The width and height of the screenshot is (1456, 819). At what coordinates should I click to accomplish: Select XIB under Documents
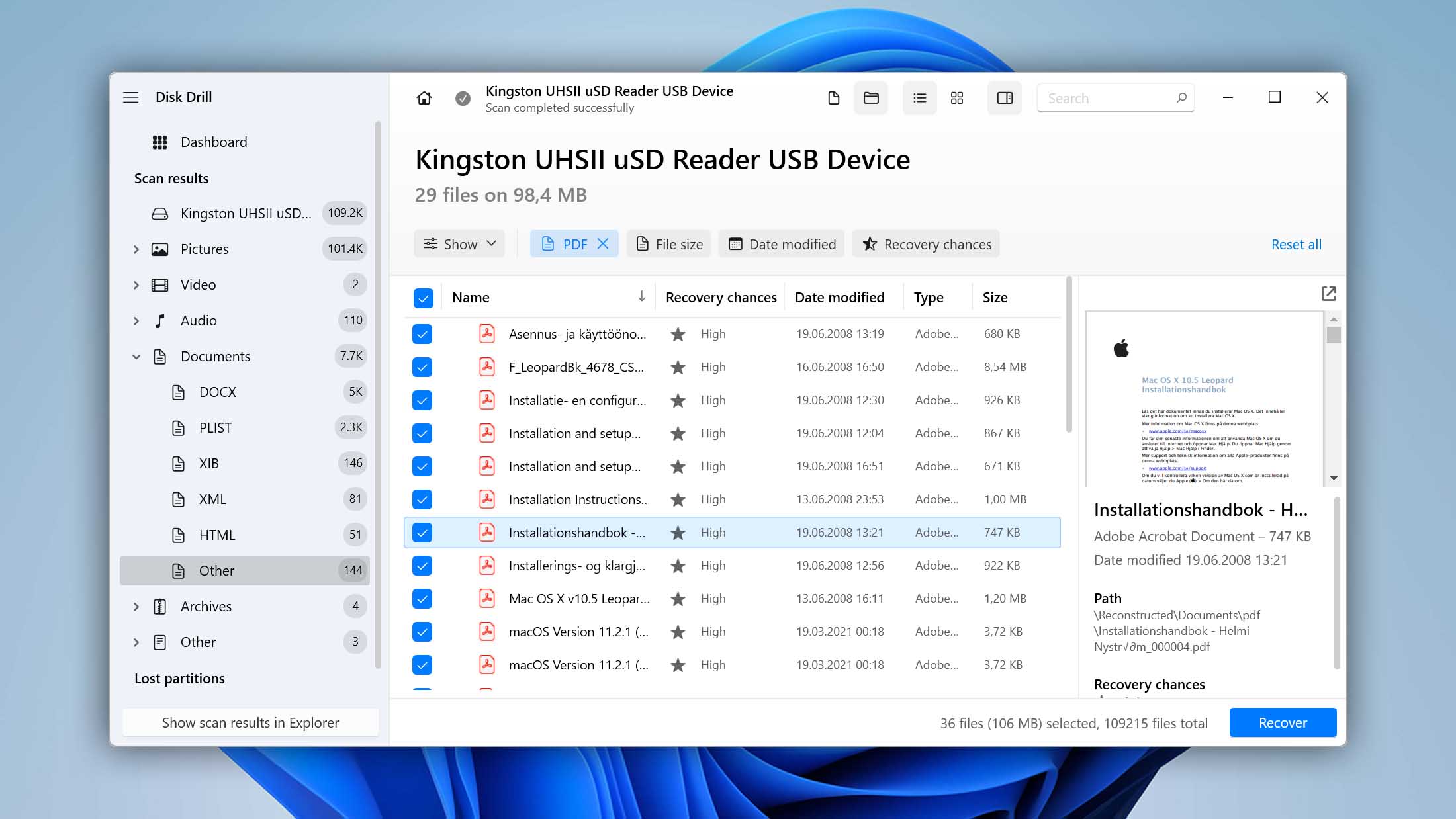[x=245, y=464]
